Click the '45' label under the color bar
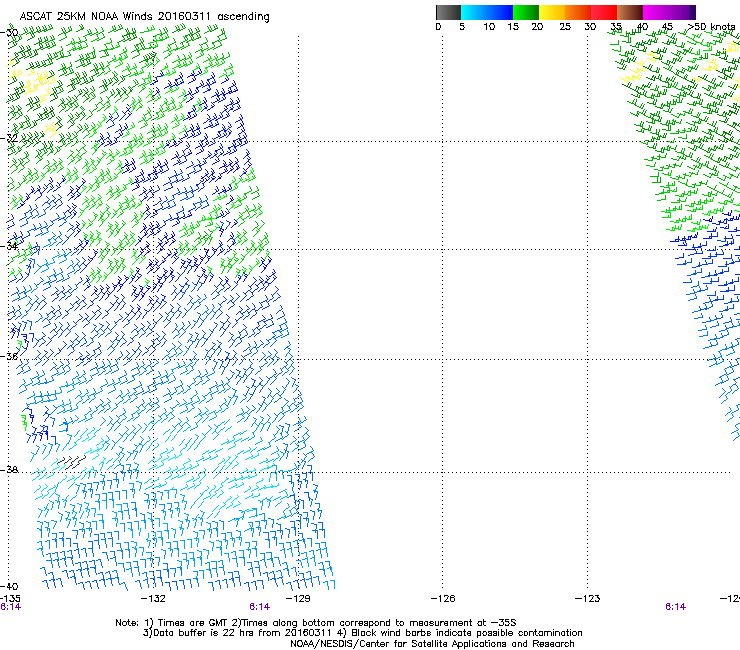The image size is (740, 650). click(667, 27)
